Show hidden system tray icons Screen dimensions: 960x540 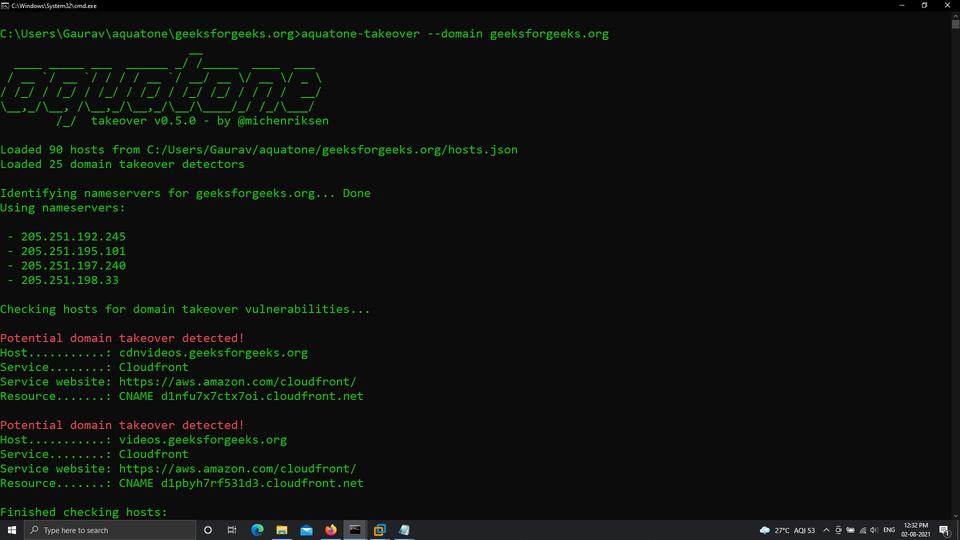coord(827,530)
